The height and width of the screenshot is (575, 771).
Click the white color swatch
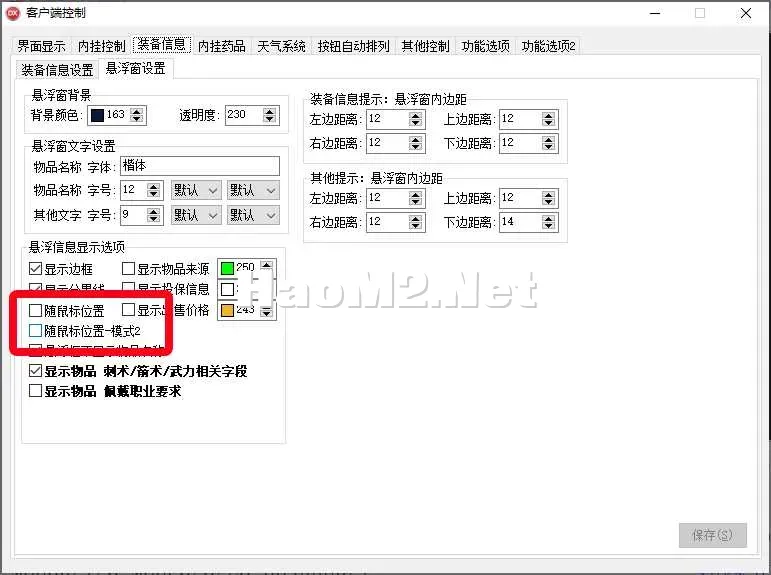[227, 289]
